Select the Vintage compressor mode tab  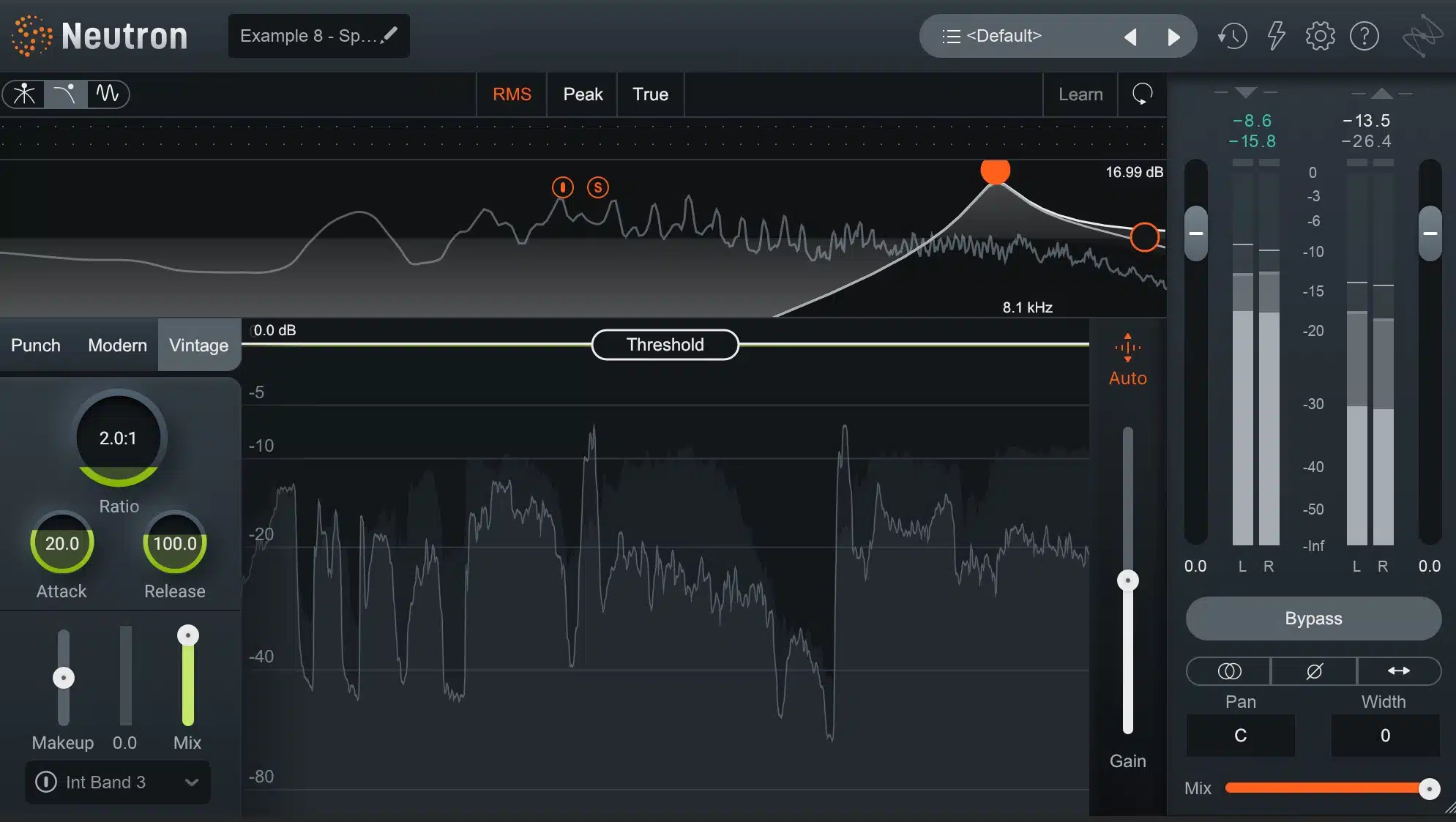pyautogui.click(x=198, y=344)
